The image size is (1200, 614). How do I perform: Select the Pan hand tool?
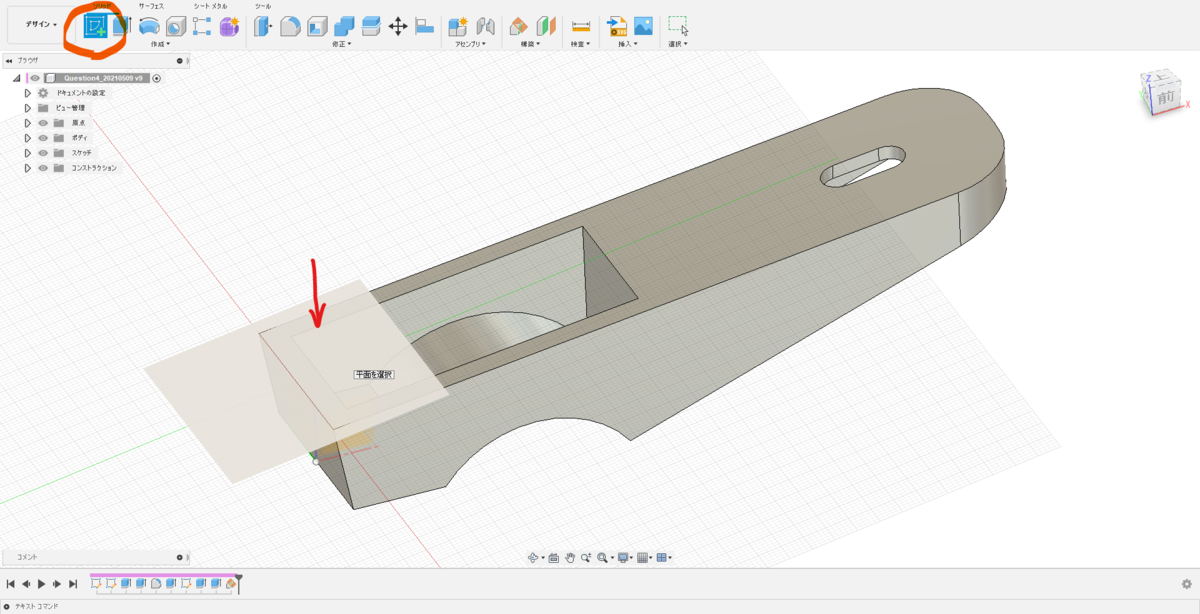[x=569, y=557]
